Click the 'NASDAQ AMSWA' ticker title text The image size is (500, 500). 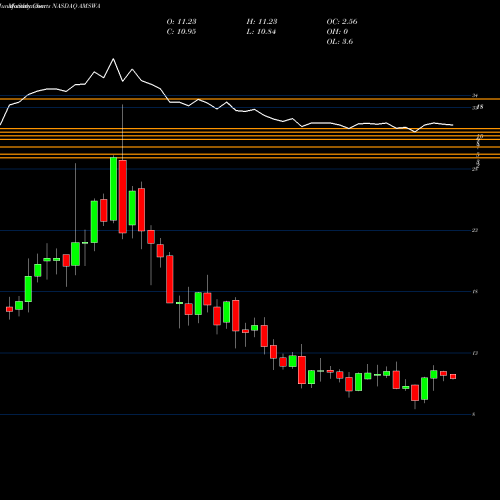76,6
